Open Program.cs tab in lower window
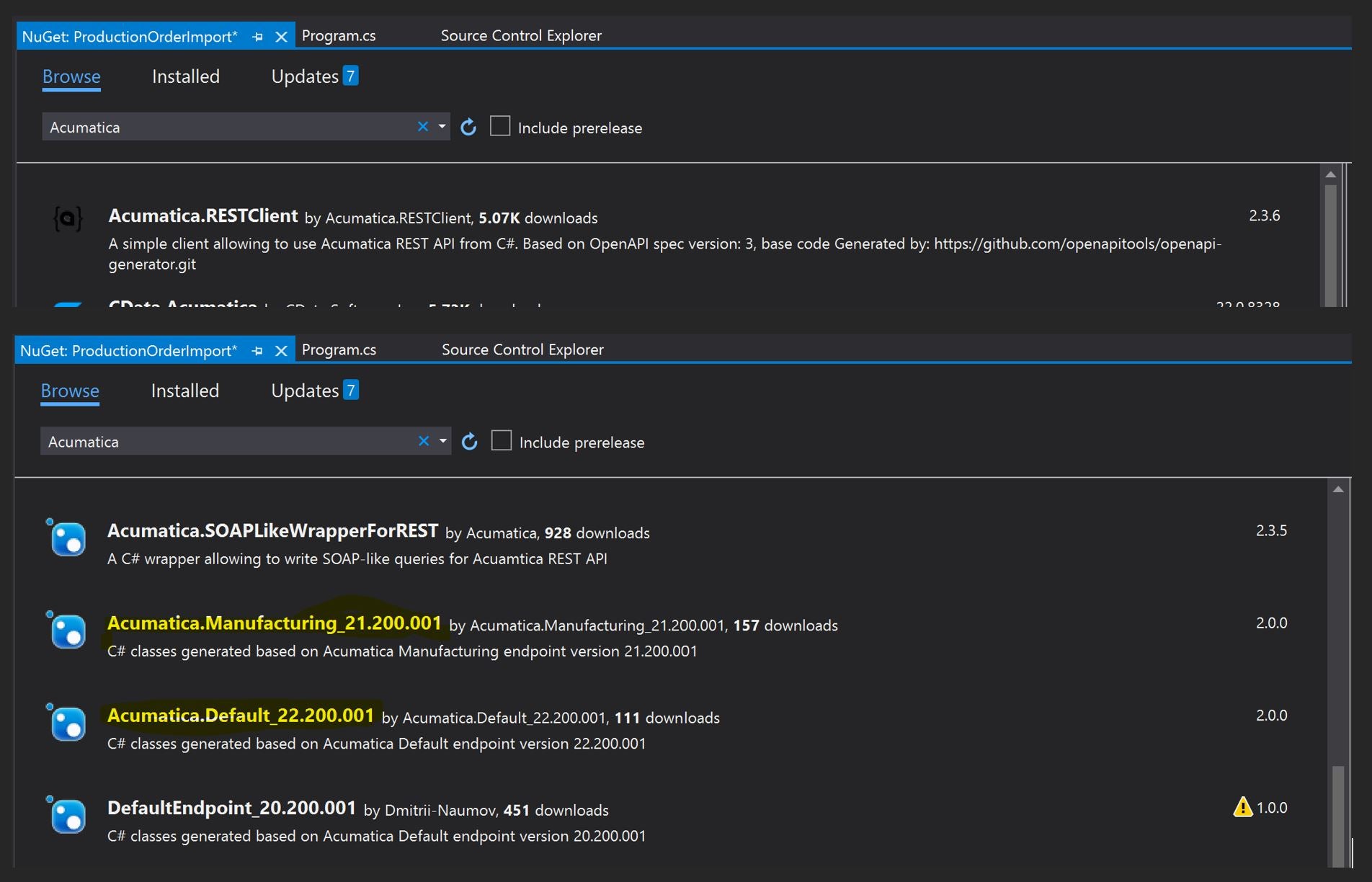 (x=339, y=349)
